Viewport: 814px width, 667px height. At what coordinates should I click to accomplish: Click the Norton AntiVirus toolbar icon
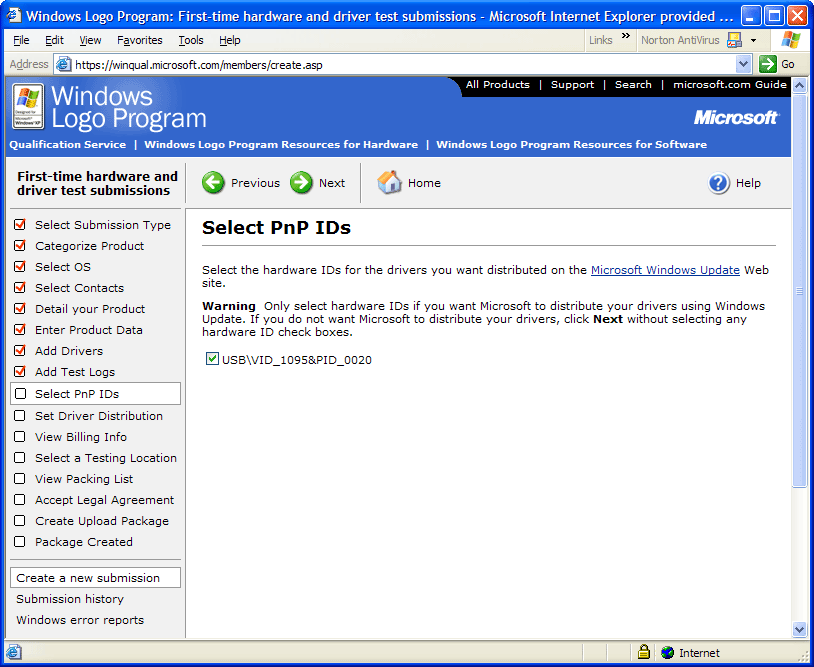734,40
